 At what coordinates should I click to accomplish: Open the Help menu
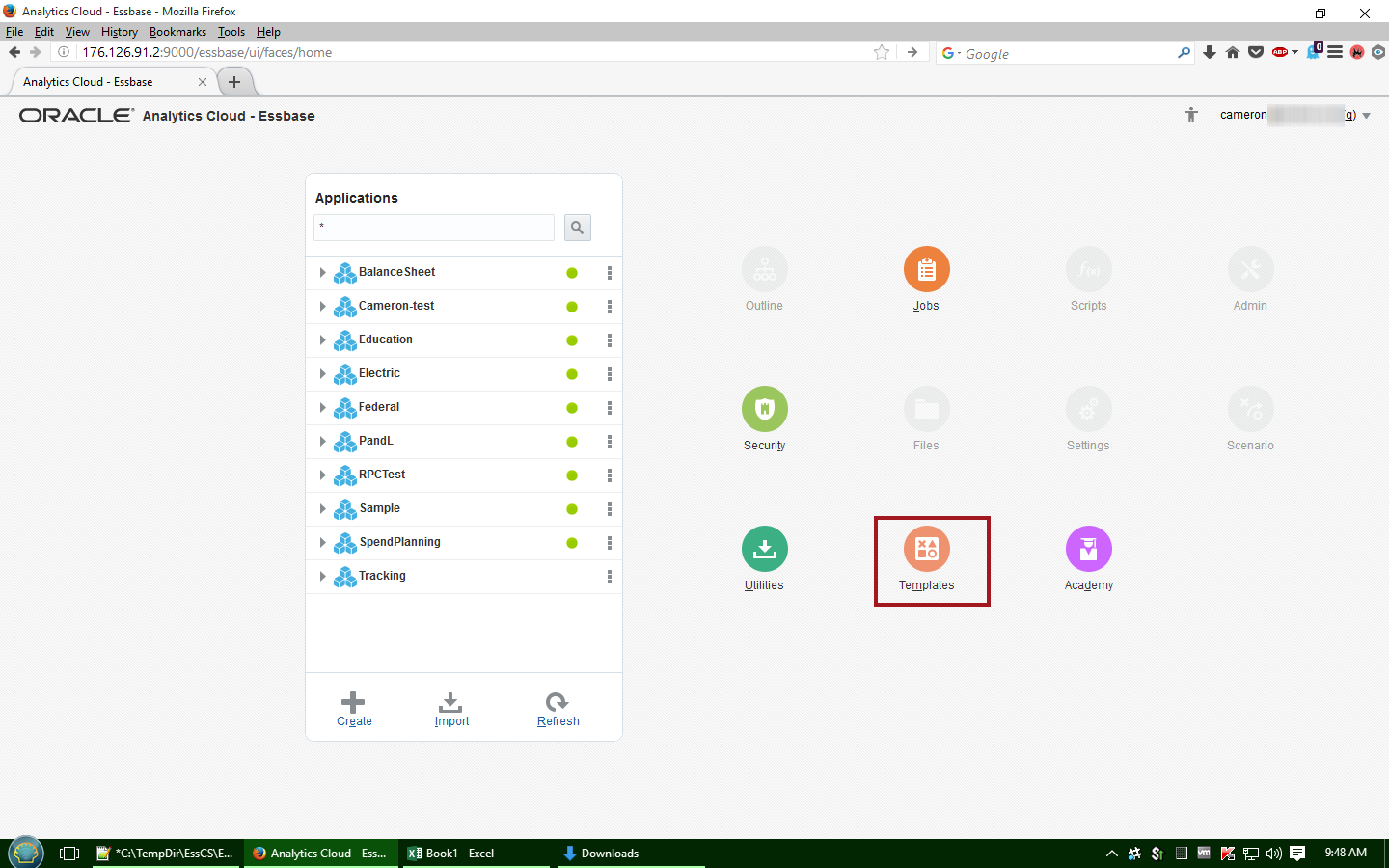(268, 32)
